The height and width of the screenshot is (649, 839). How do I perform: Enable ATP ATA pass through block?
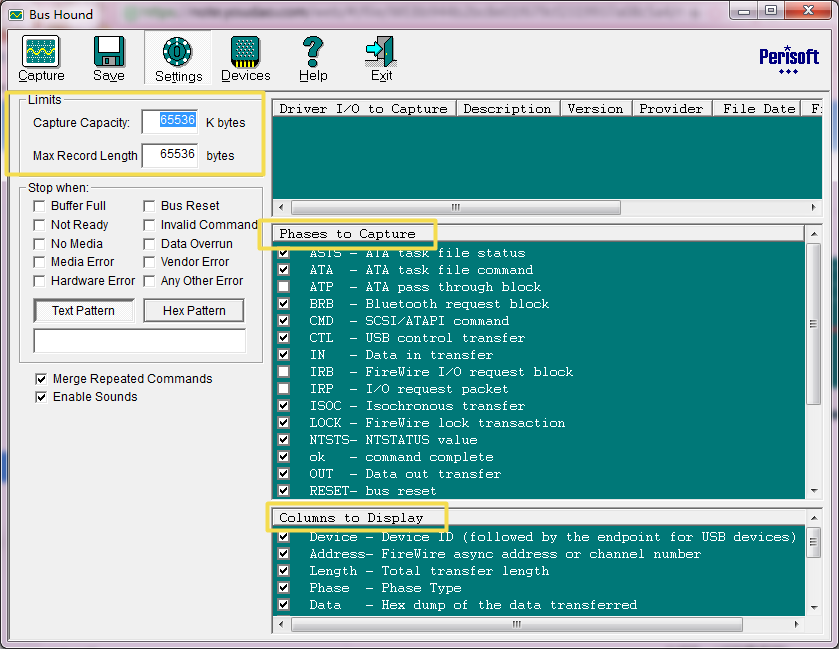[284, 287]
